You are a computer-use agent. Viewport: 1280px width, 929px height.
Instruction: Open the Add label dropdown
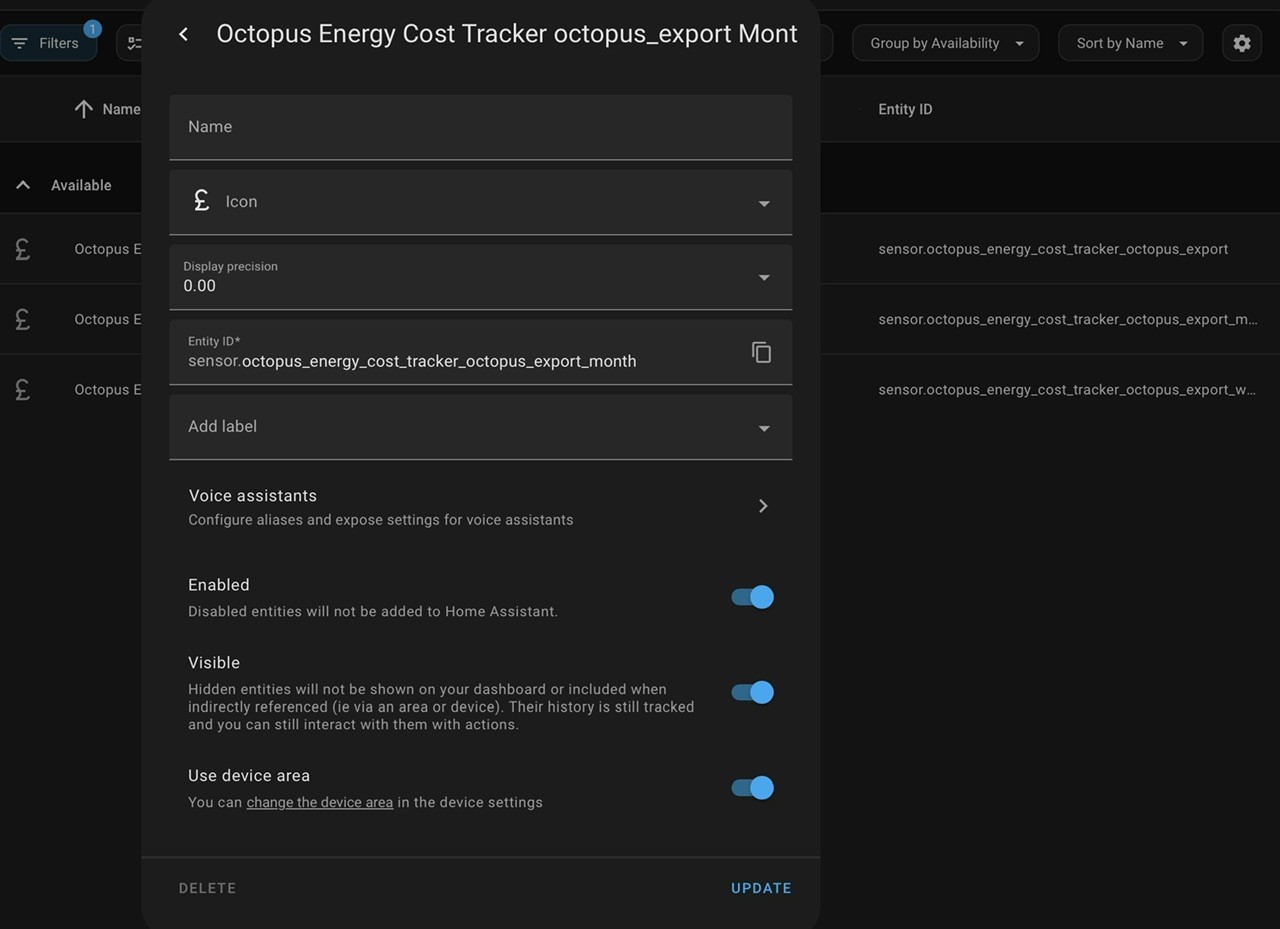point(764,428)
